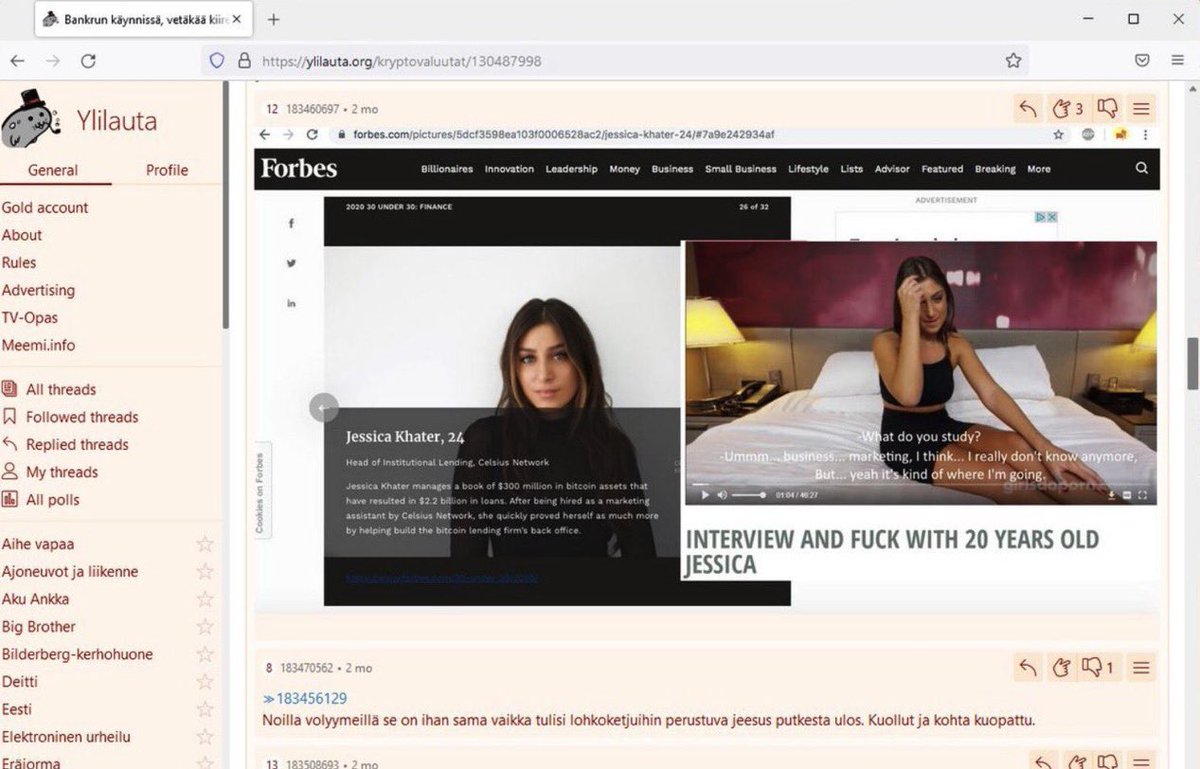This screenshot has width=1200, height=769.
Task: Favorite the Big Brother board
Action: click(x=205, y=626)
